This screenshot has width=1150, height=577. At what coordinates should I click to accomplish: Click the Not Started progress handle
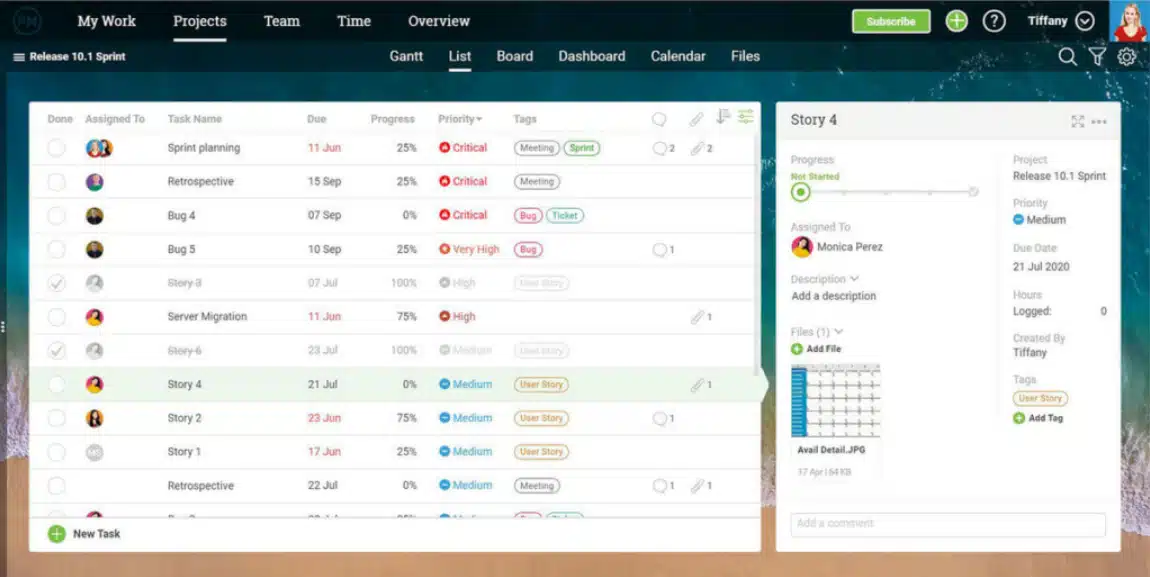tap(800, 192)
